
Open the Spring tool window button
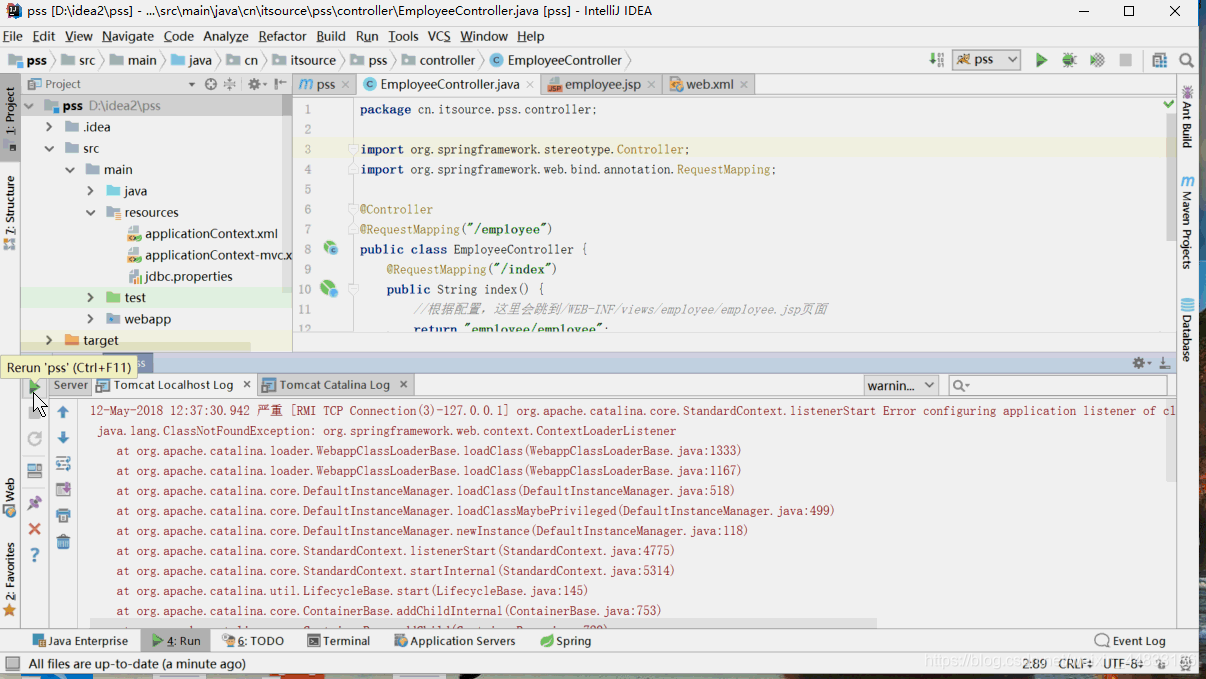[565, 641]
